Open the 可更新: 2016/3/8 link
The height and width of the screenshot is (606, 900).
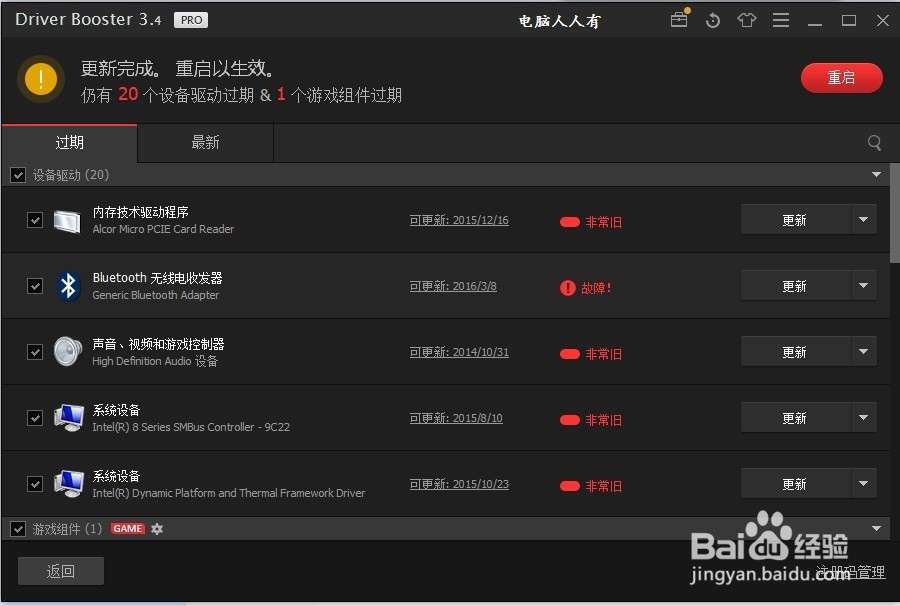click(x=453, y=286)
